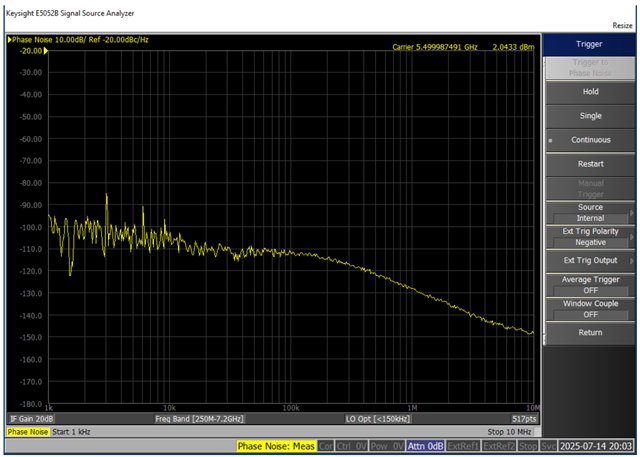Click the Start 1 kHz field
640x457 pixels.
(x=71, y=432)
